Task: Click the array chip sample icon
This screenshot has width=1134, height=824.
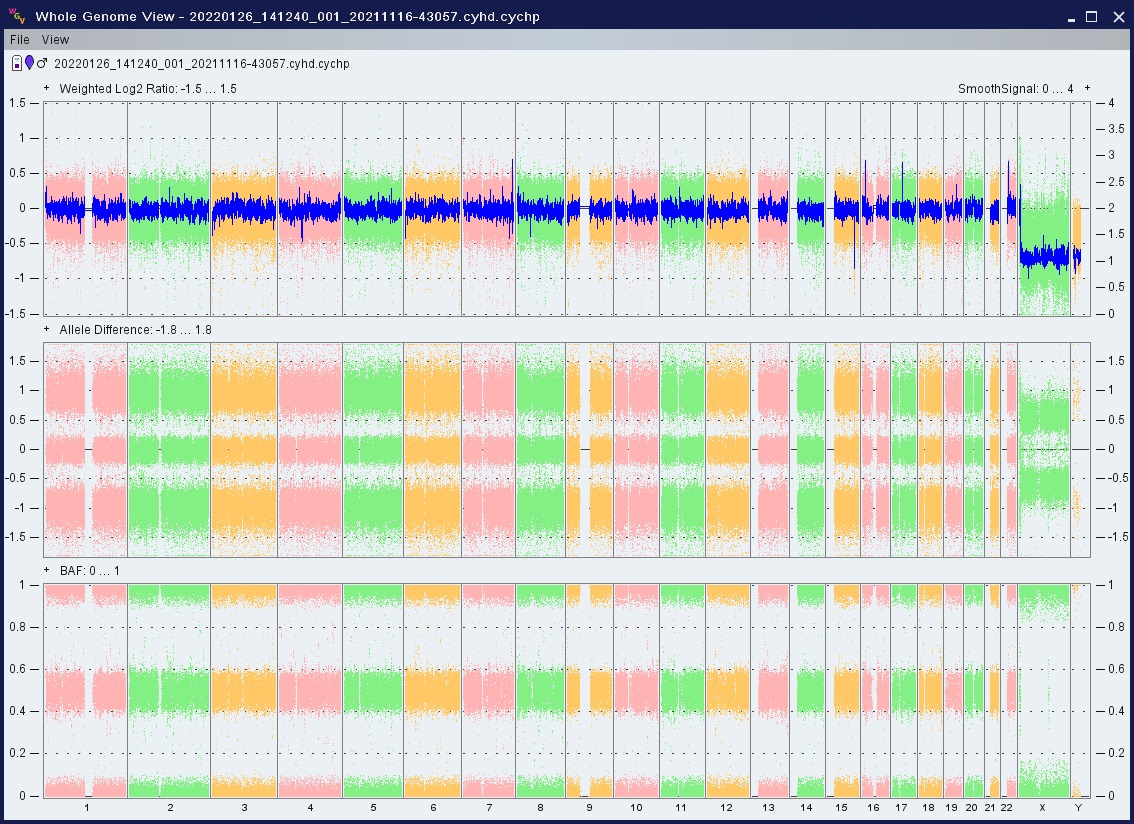Action: 17,64
